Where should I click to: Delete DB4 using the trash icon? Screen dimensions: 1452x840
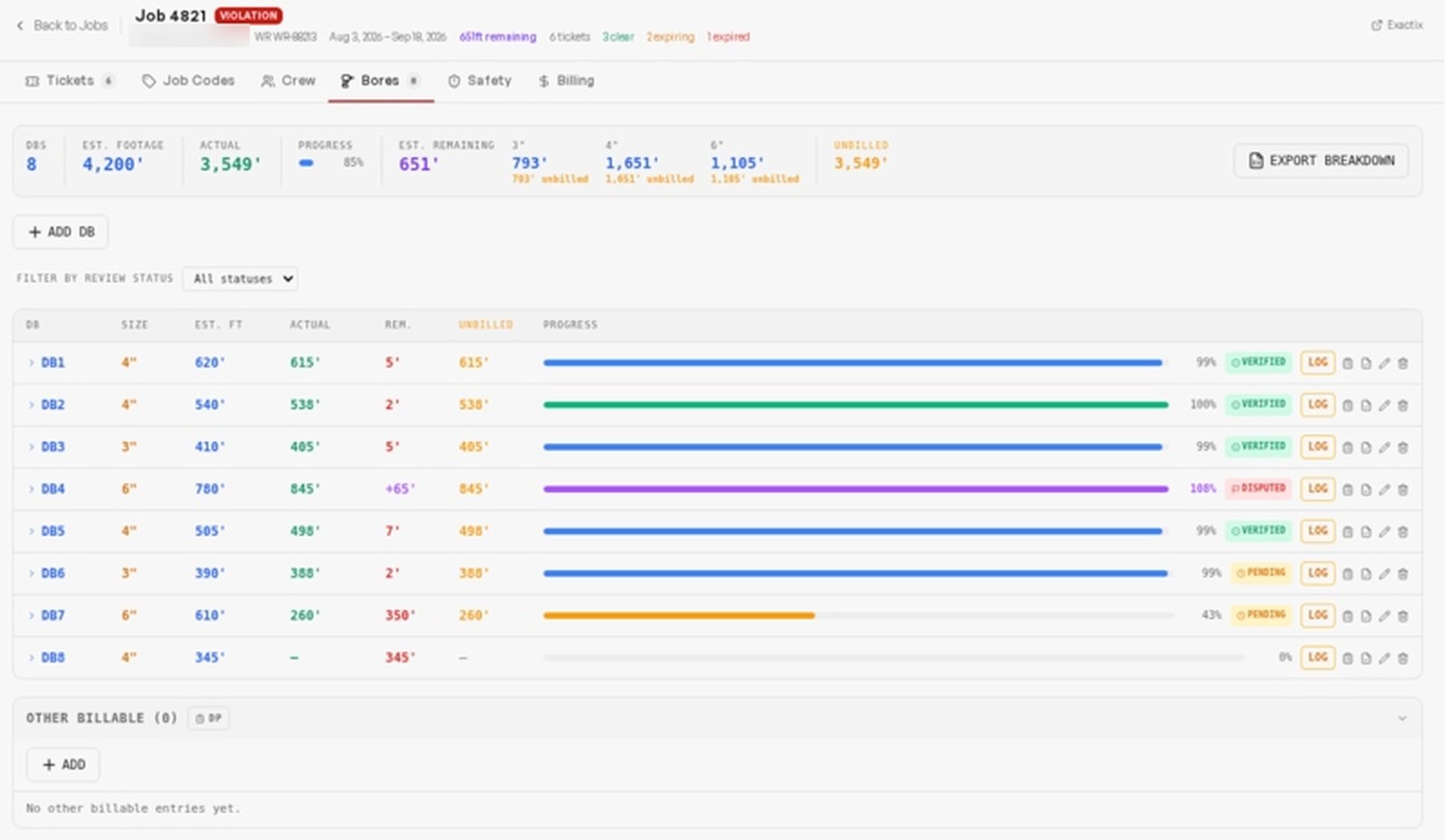click(1402, 490)
